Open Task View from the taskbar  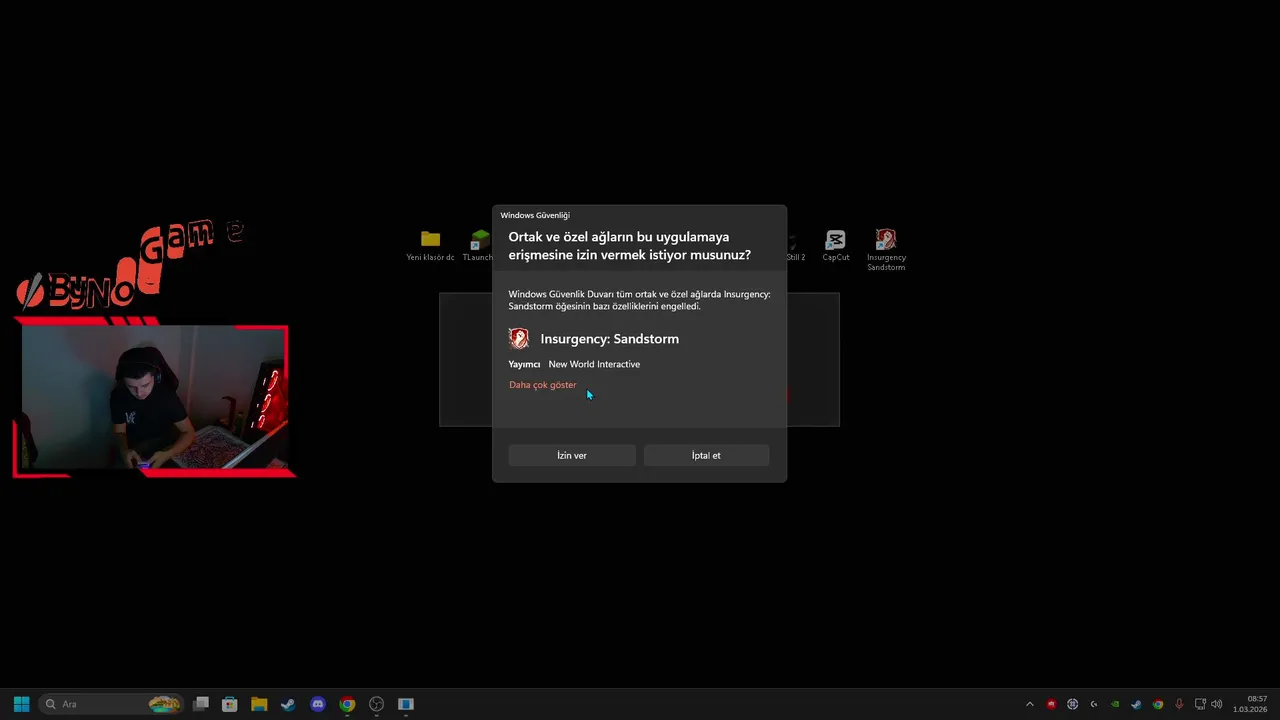point(201,704)
